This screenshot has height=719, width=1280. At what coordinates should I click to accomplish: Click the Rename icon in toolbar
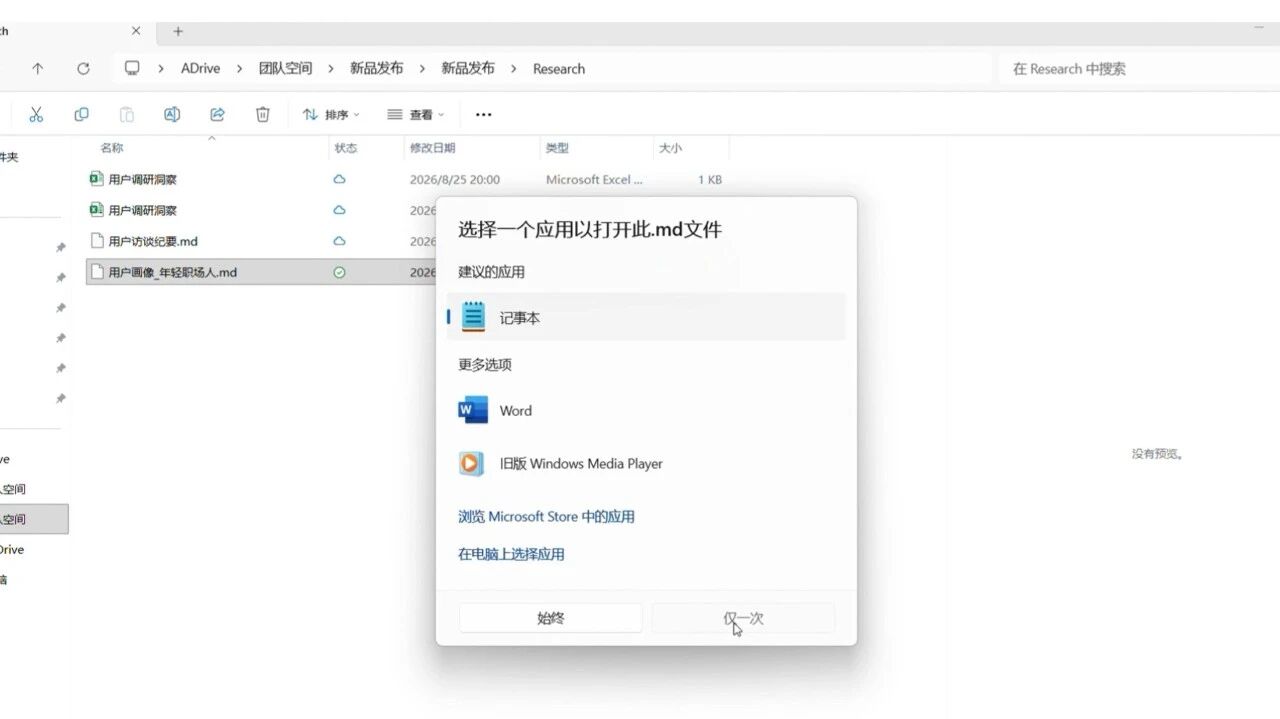click(x=172, y=115)
